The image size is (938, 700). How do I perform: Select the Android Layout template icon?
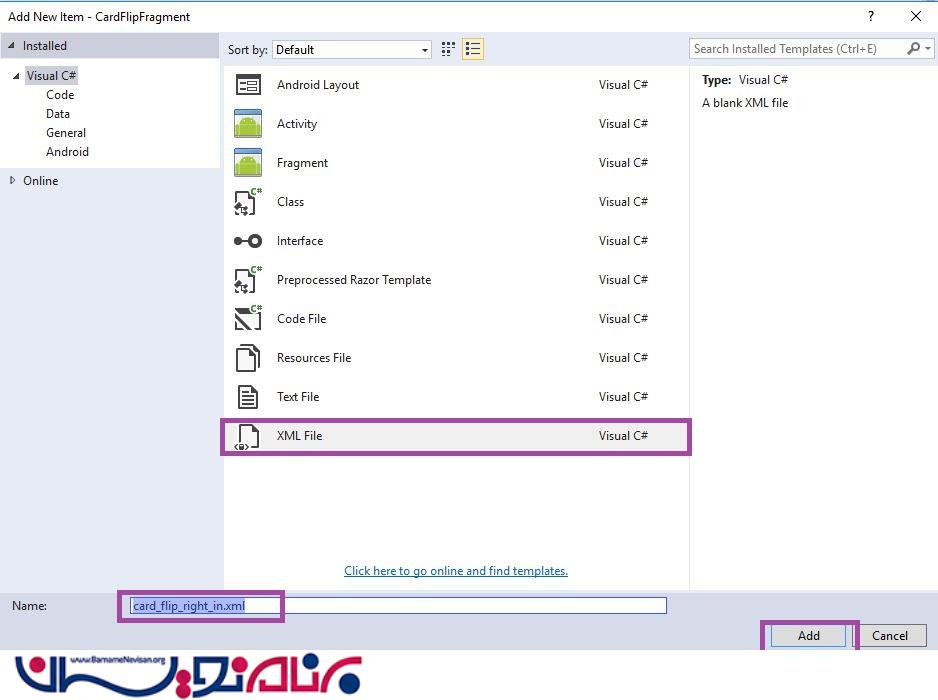(x=247, y=85)
